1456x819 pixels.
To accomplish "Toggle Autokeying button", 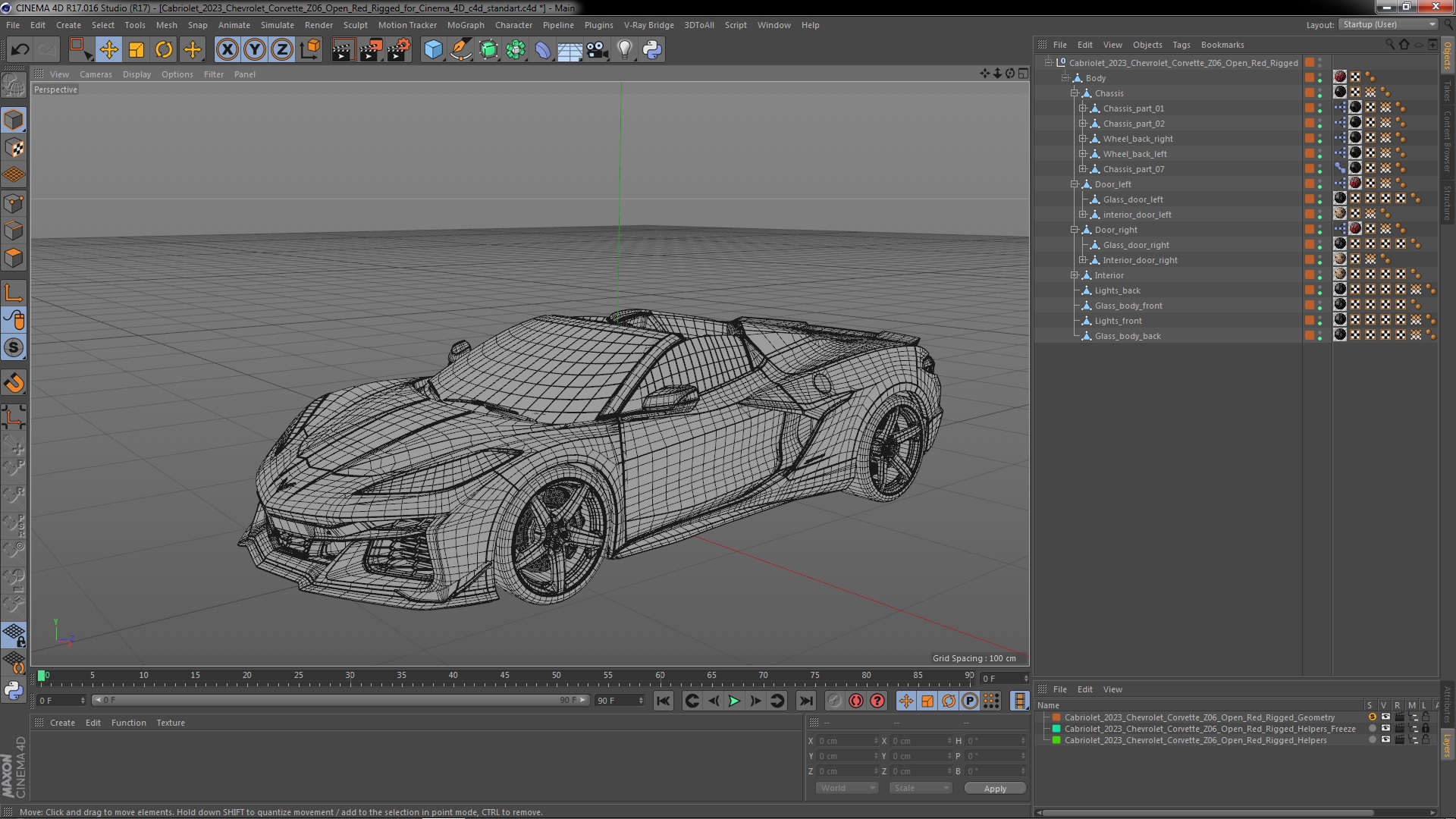I will pyautogui.click(x=856, y=701).
